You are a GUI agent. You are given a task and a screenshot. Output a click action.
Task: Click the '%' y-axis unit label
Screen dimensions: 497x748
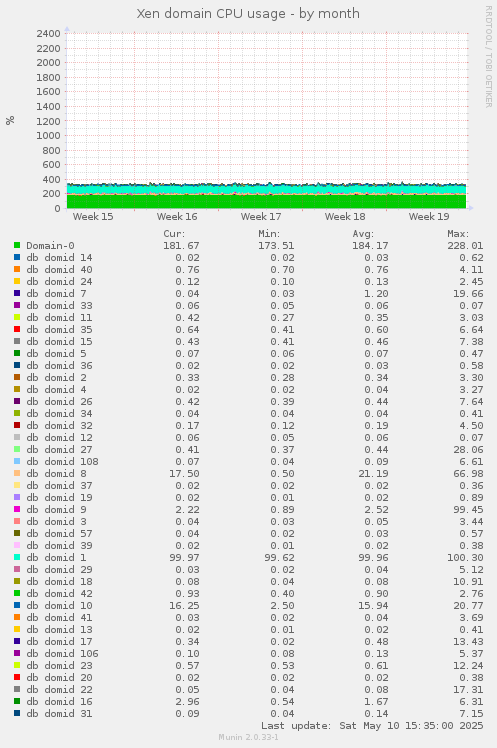pyautogui.click(x=10, y=121)
